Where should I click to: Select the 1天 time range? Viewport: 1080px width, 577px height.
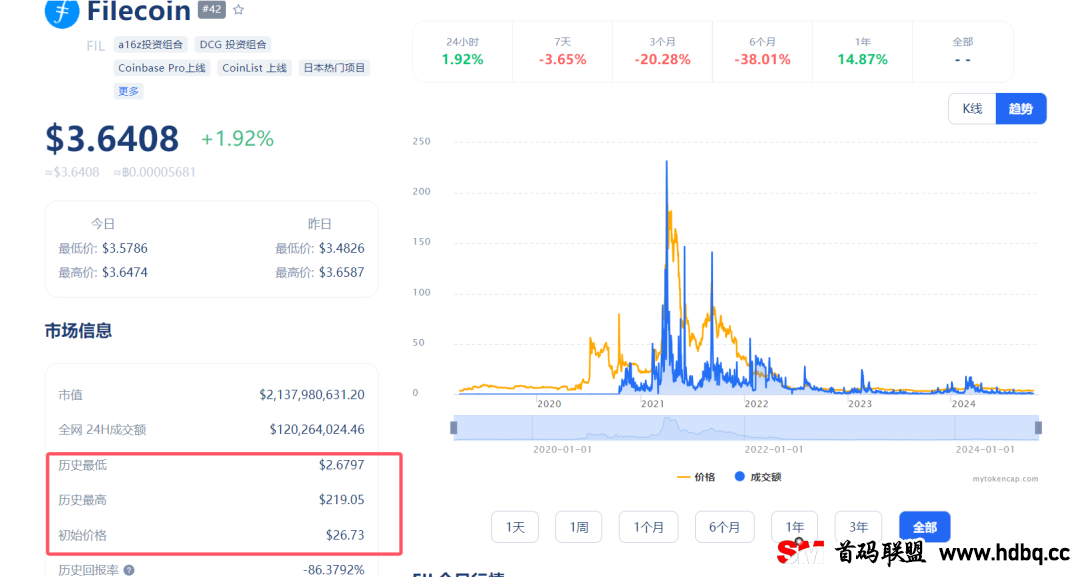pyautogui.click(x=515, y=527)
